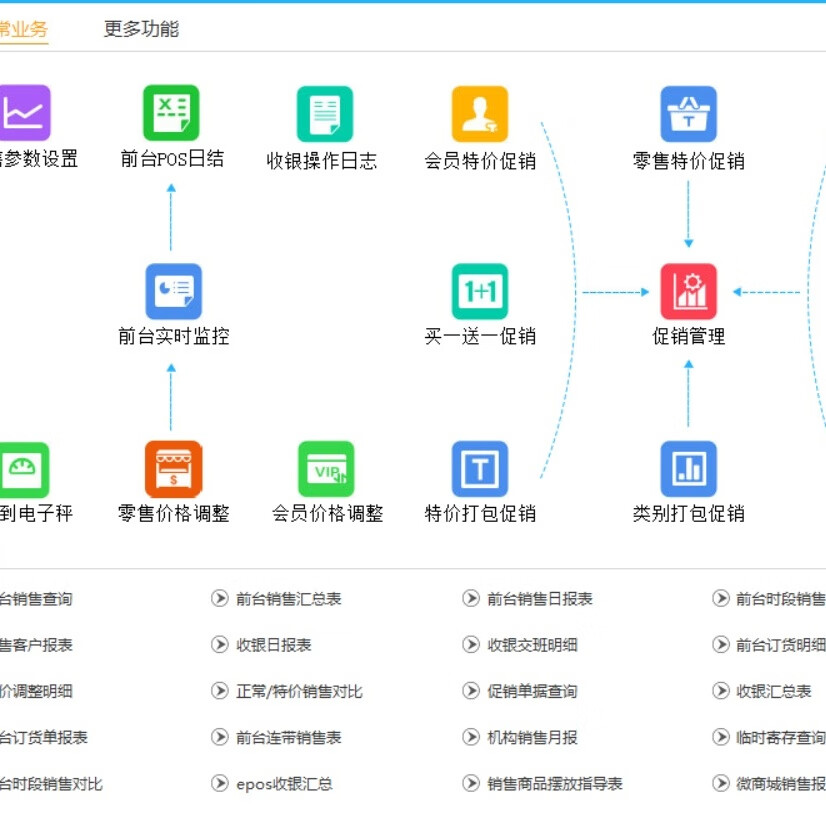The image size is (826, 826).
Task: Open the 售客户报表 link
Action: [36, 645]
